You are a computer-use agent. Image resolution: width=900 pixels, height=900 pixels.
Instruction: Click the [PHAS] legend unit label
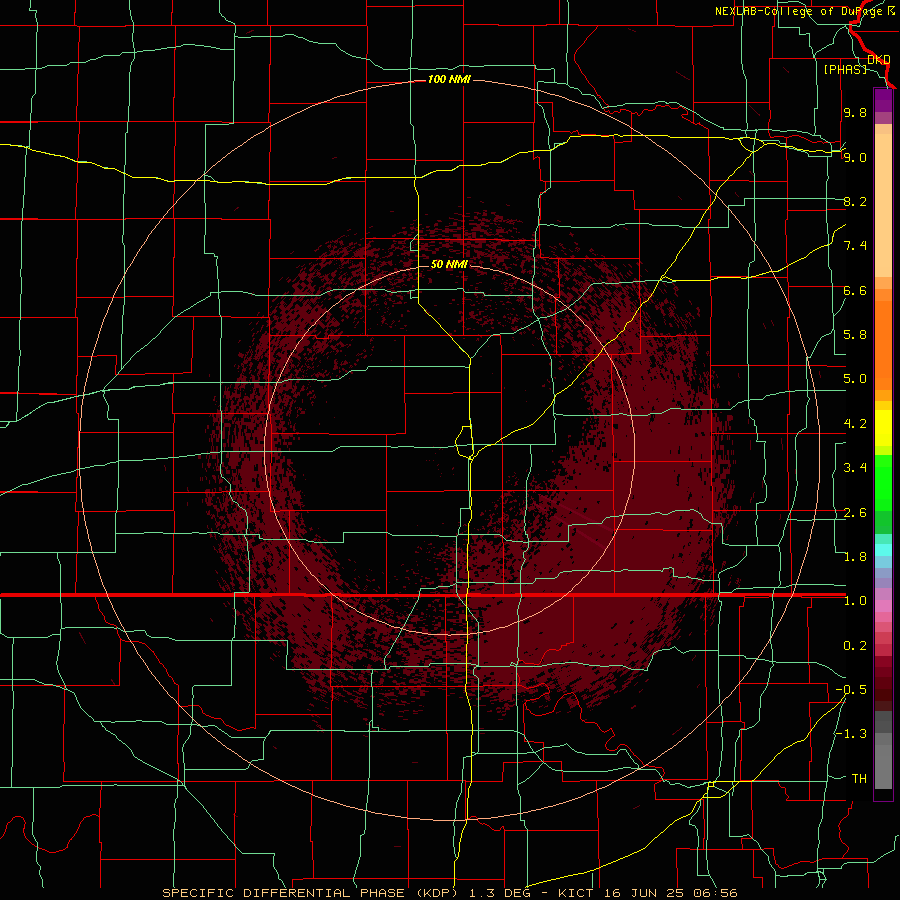coord(845,69)
